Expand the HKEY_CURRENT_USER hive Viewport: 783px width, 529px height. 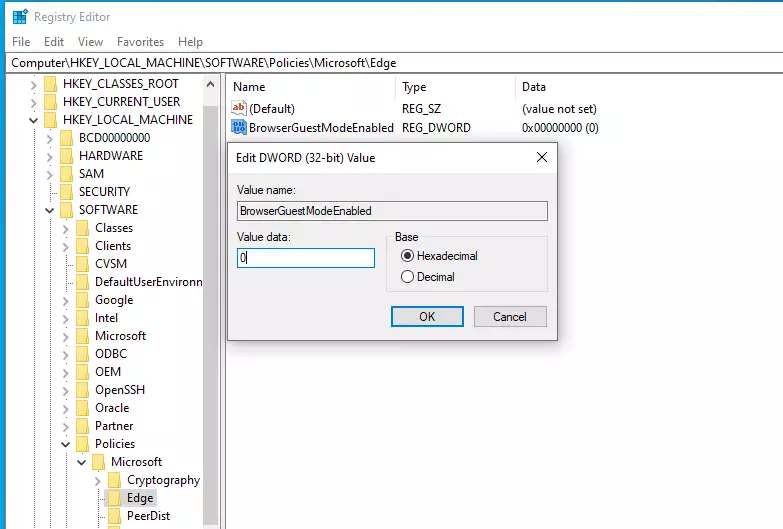pyautogui.click(x=33, y=102)
